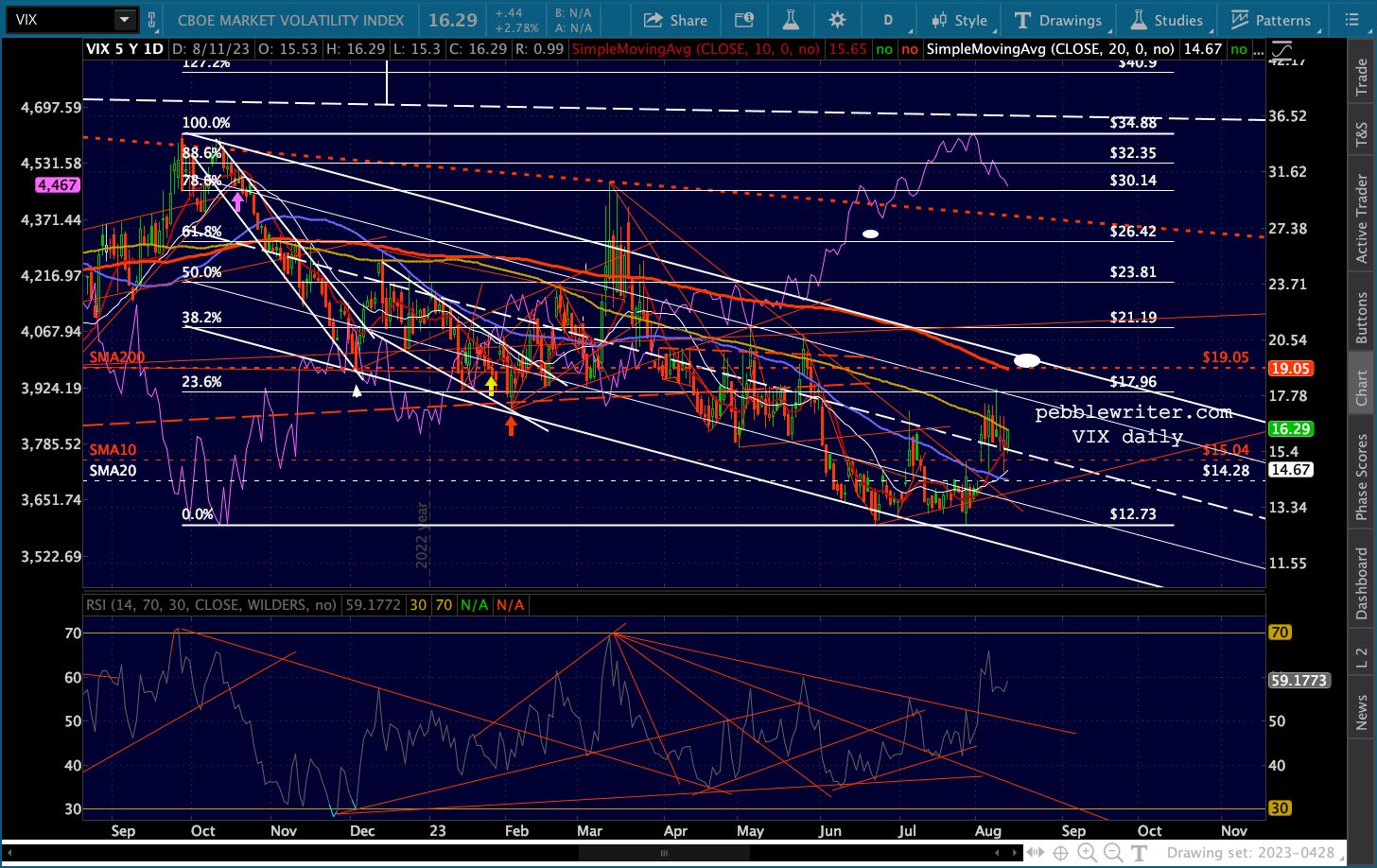Open the Style dropdown menu
The image size is (1377, 868).
[959, 20]
